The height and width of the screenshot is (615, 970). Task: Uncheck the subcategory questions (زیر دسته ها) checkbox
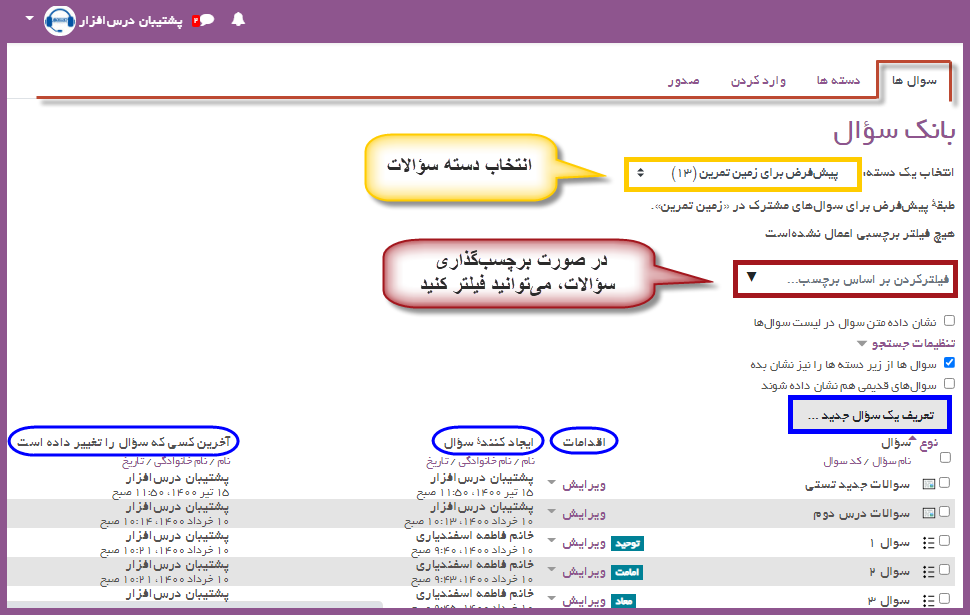950,363
